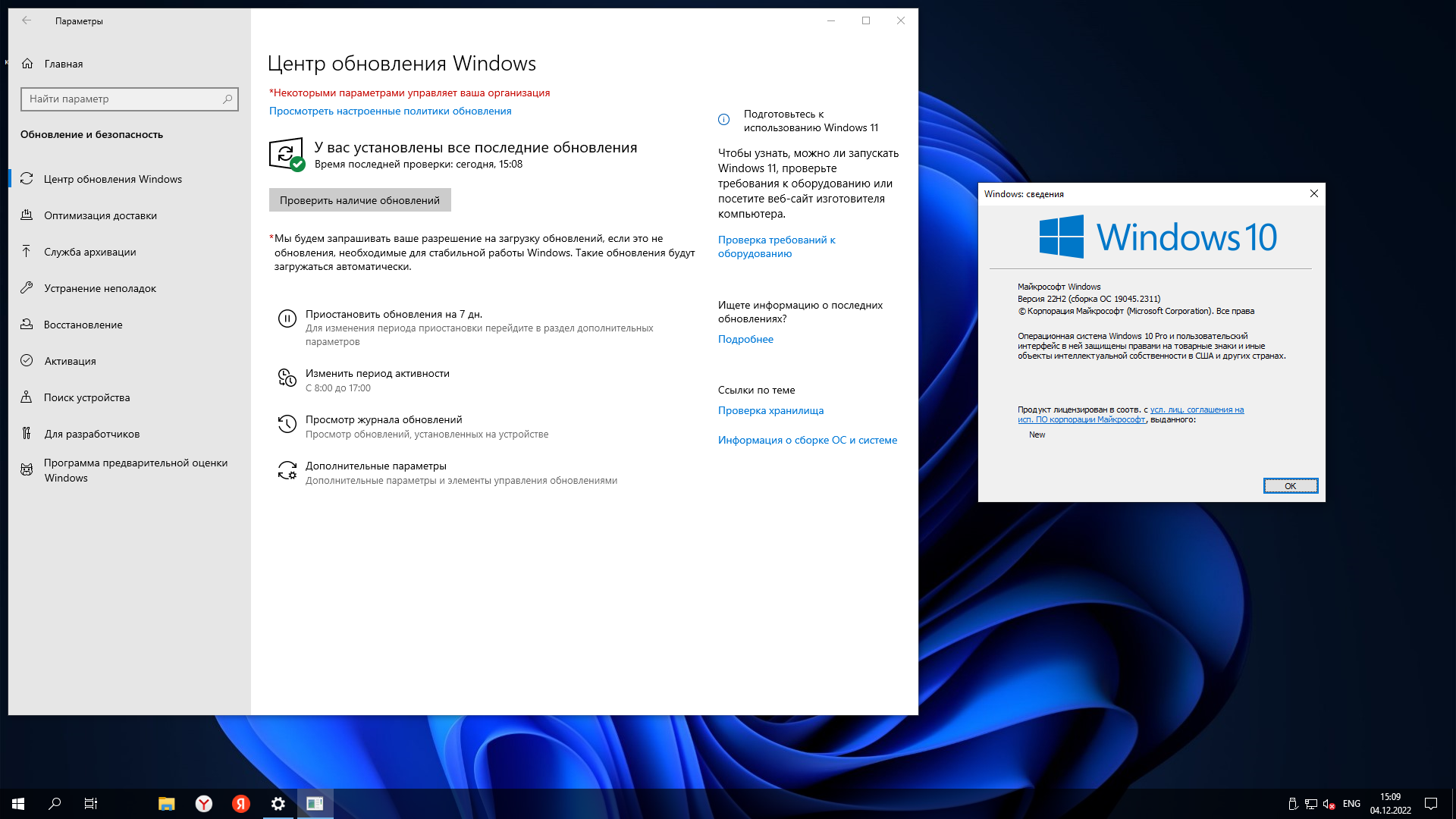Image resolution: width=1456 pixels, height=819 pixels.
Task: Open Yandex Browser from taskbar
Action: point(204,804)
